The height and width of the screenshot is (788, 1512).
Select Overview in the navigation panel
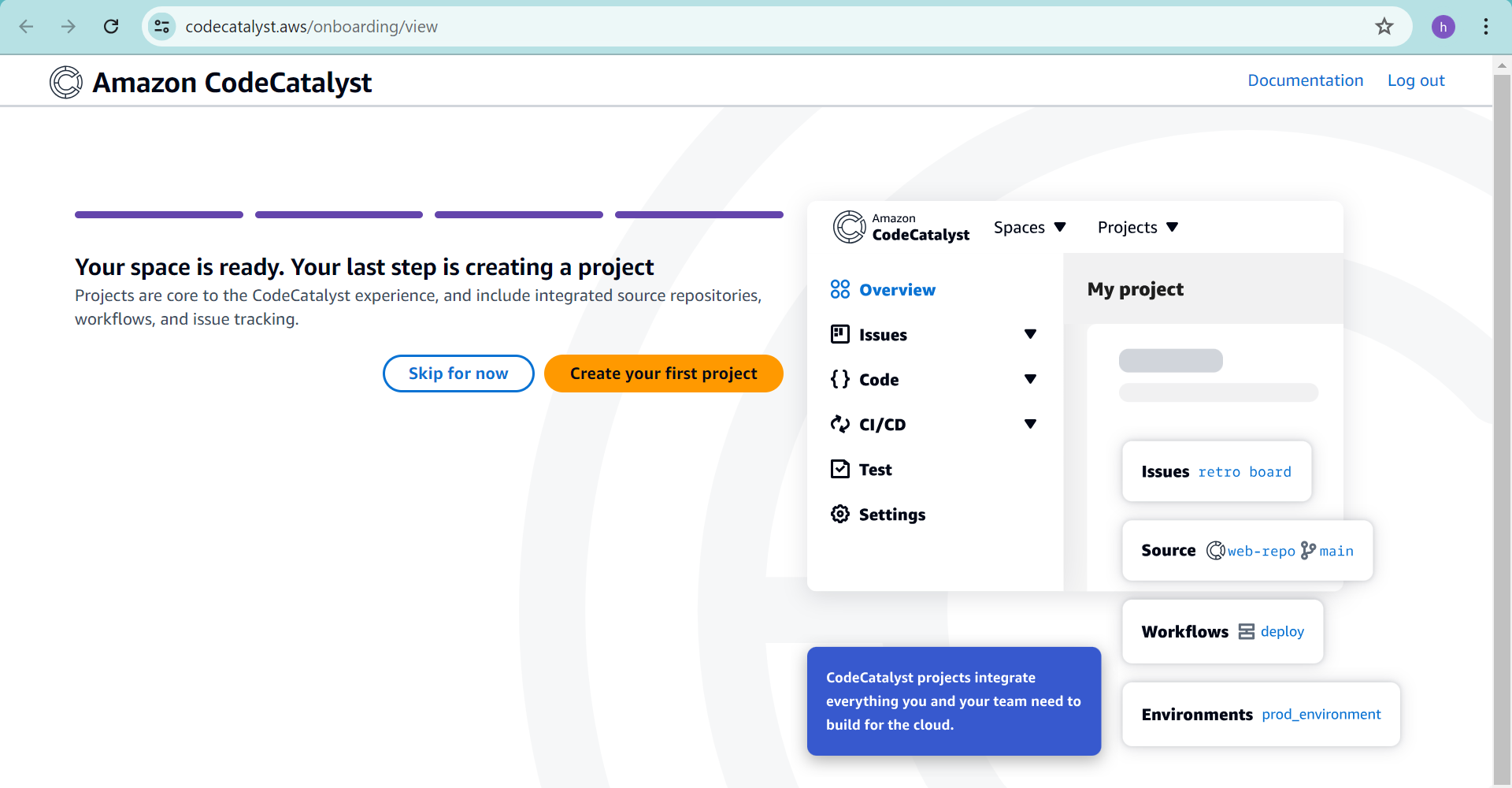click(x=897, y=289)
